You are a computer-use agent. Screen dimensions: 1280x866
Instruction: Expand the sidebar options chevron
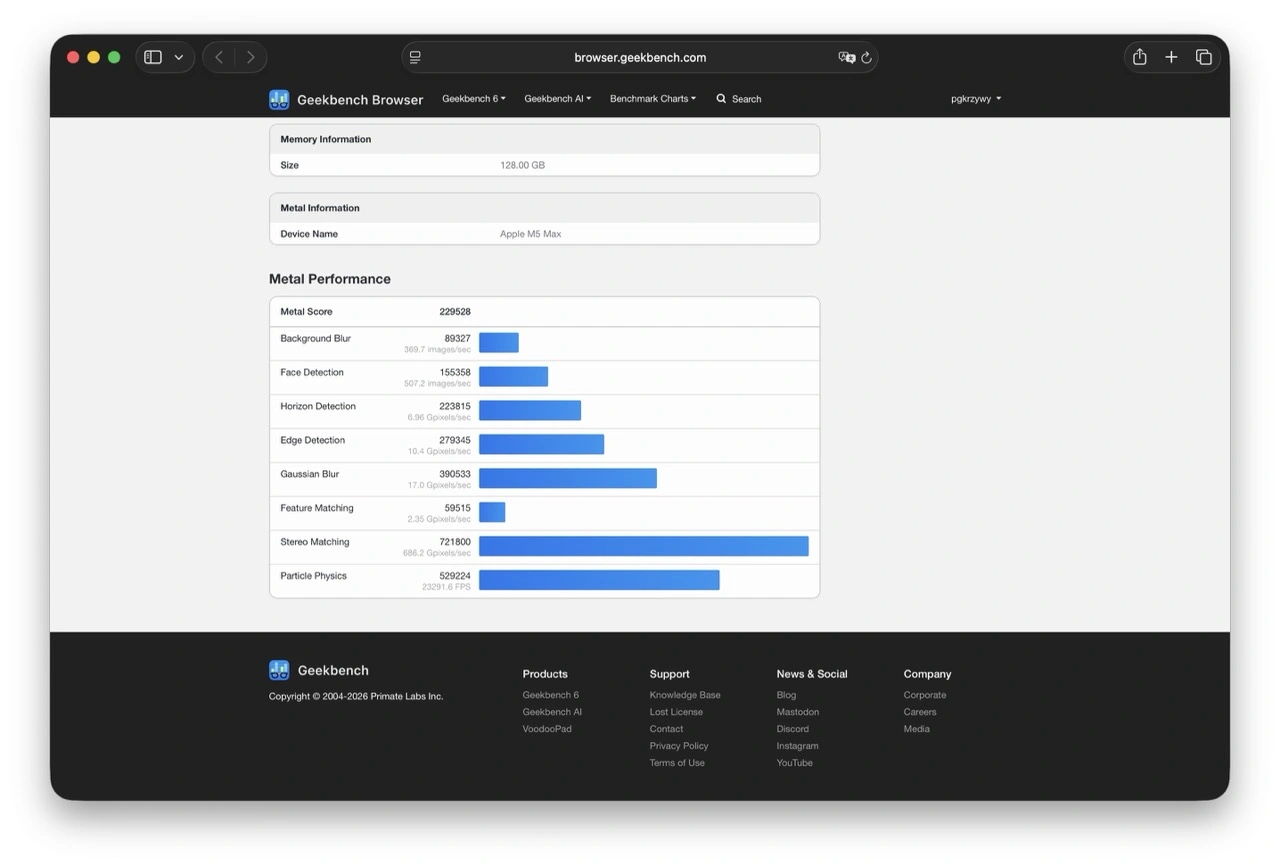[x=179, y=58]
